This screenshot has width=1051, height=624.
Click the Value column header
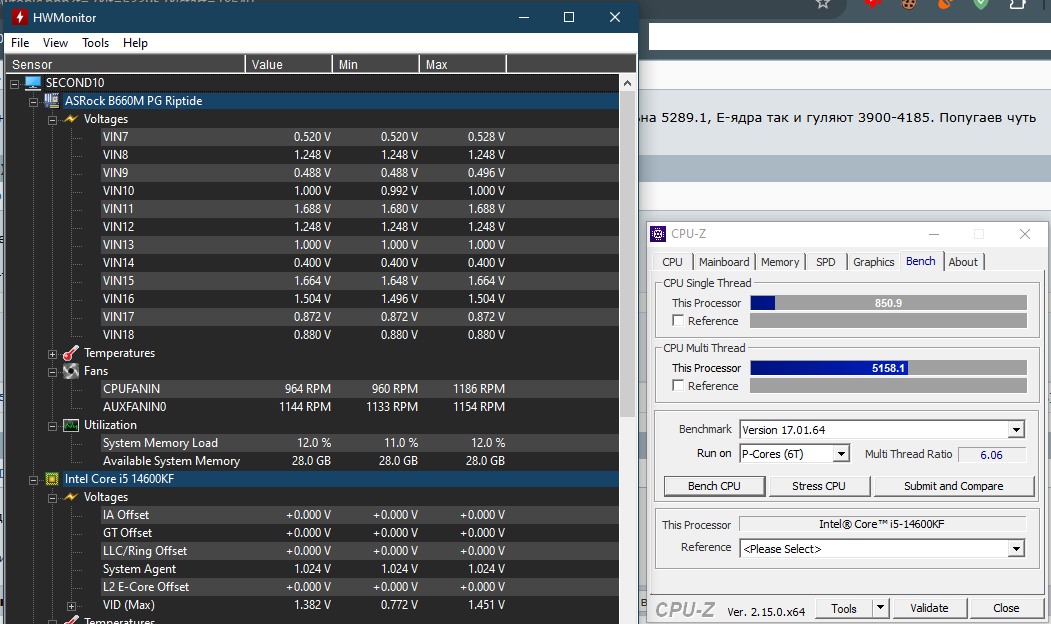click(289, 64)
